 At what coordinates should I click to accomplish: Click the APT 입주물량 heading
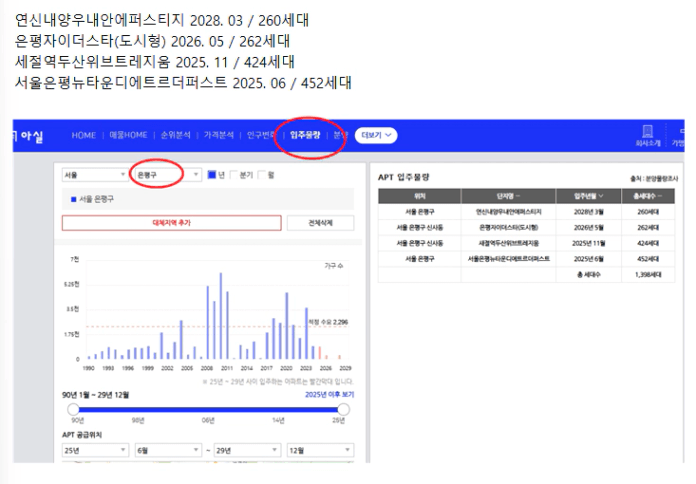tap(403, 177)
